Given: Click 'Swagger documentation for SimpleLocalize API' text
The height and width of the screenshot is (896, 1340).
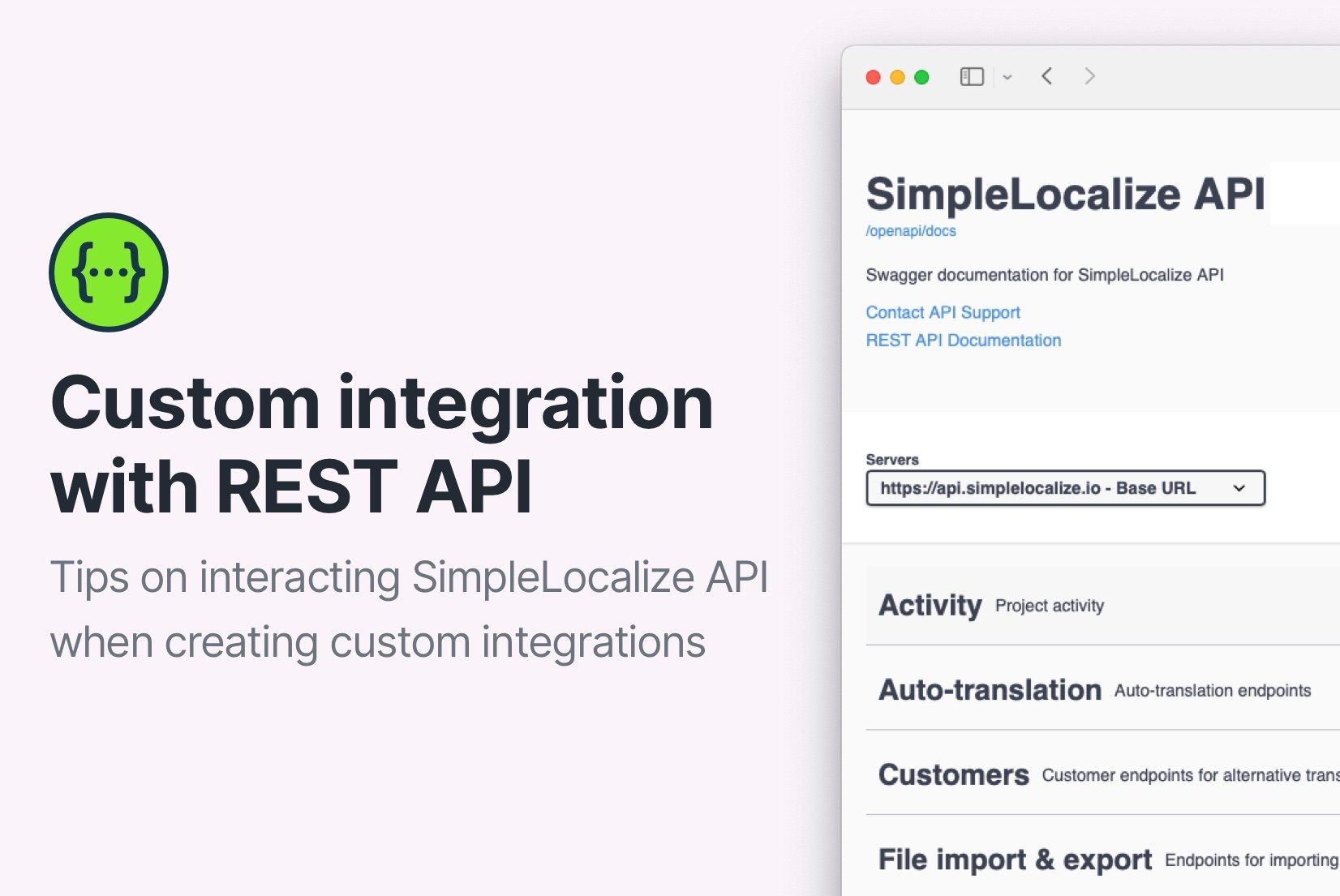Looking at the screenshot, I should [1045, 275].
